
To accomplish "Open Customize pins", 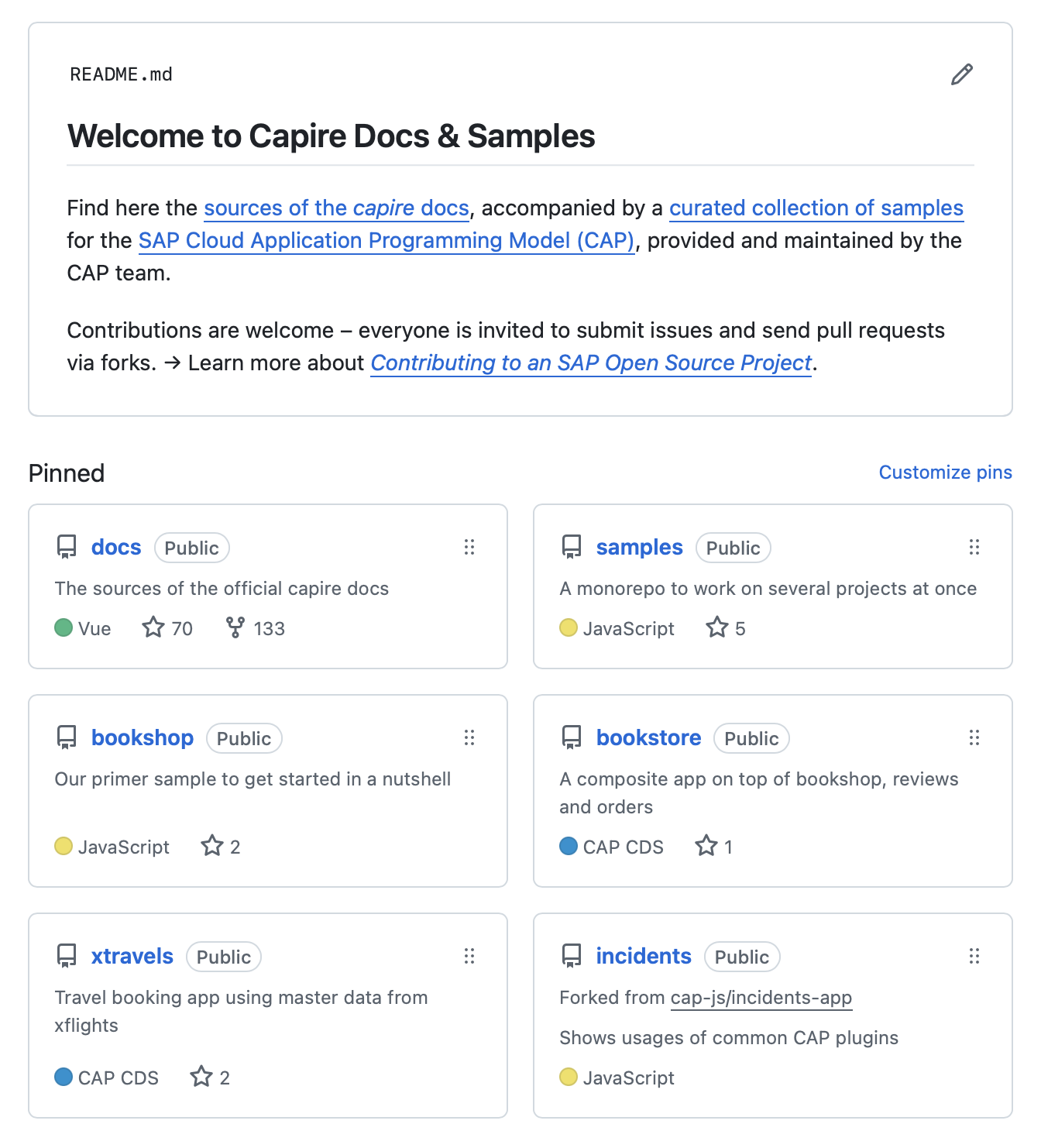I will click(x=945, y=472).
